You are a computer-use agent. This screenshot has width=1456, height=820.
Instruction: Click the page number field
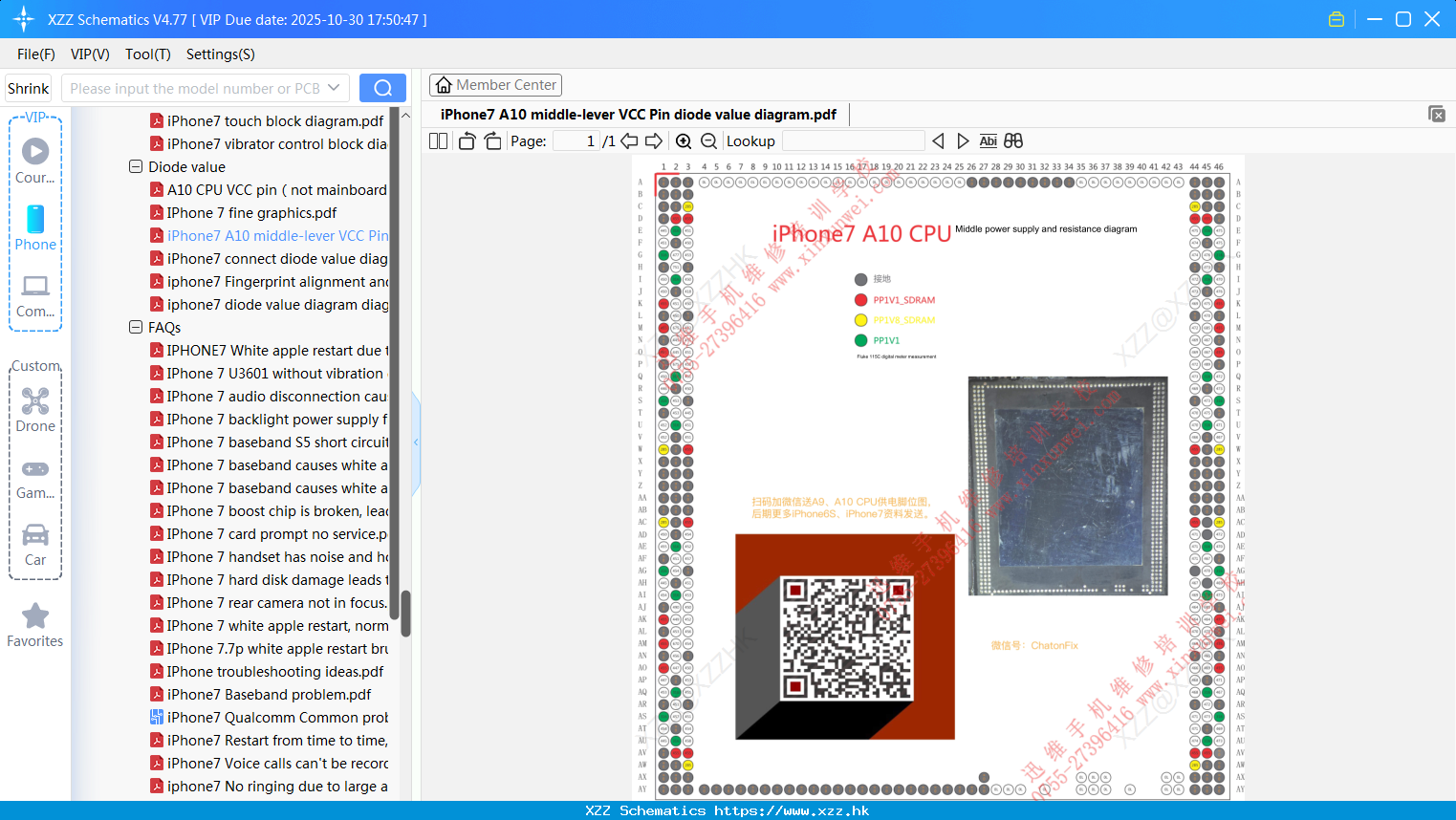[576, 140]
